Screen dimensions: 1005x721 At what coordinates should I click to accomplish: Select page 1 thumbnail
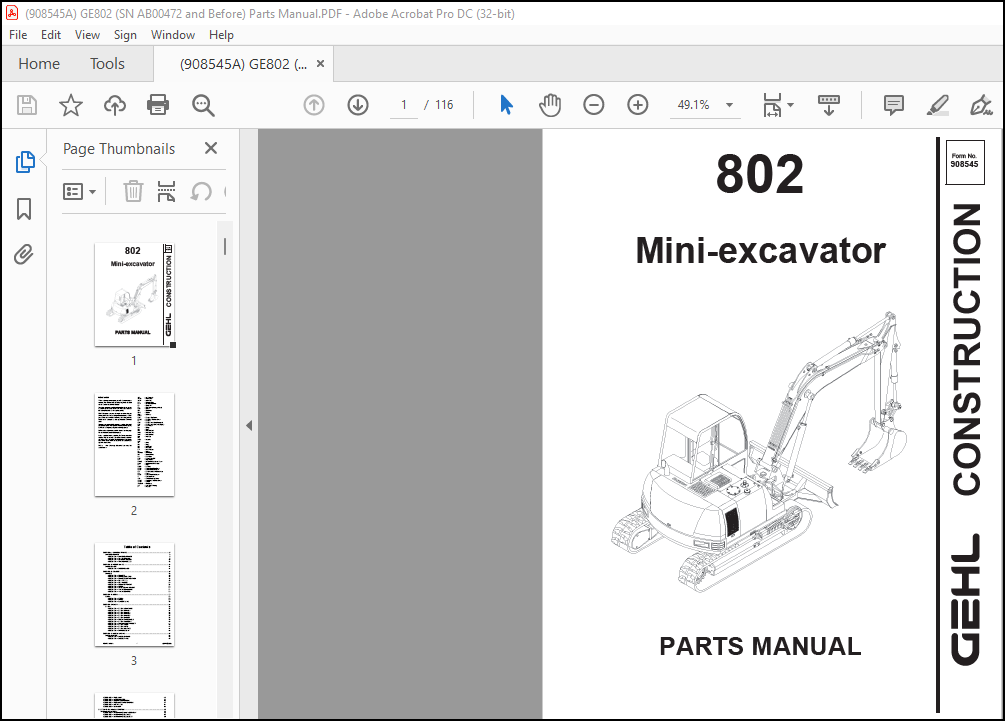[x=134, y=295]
